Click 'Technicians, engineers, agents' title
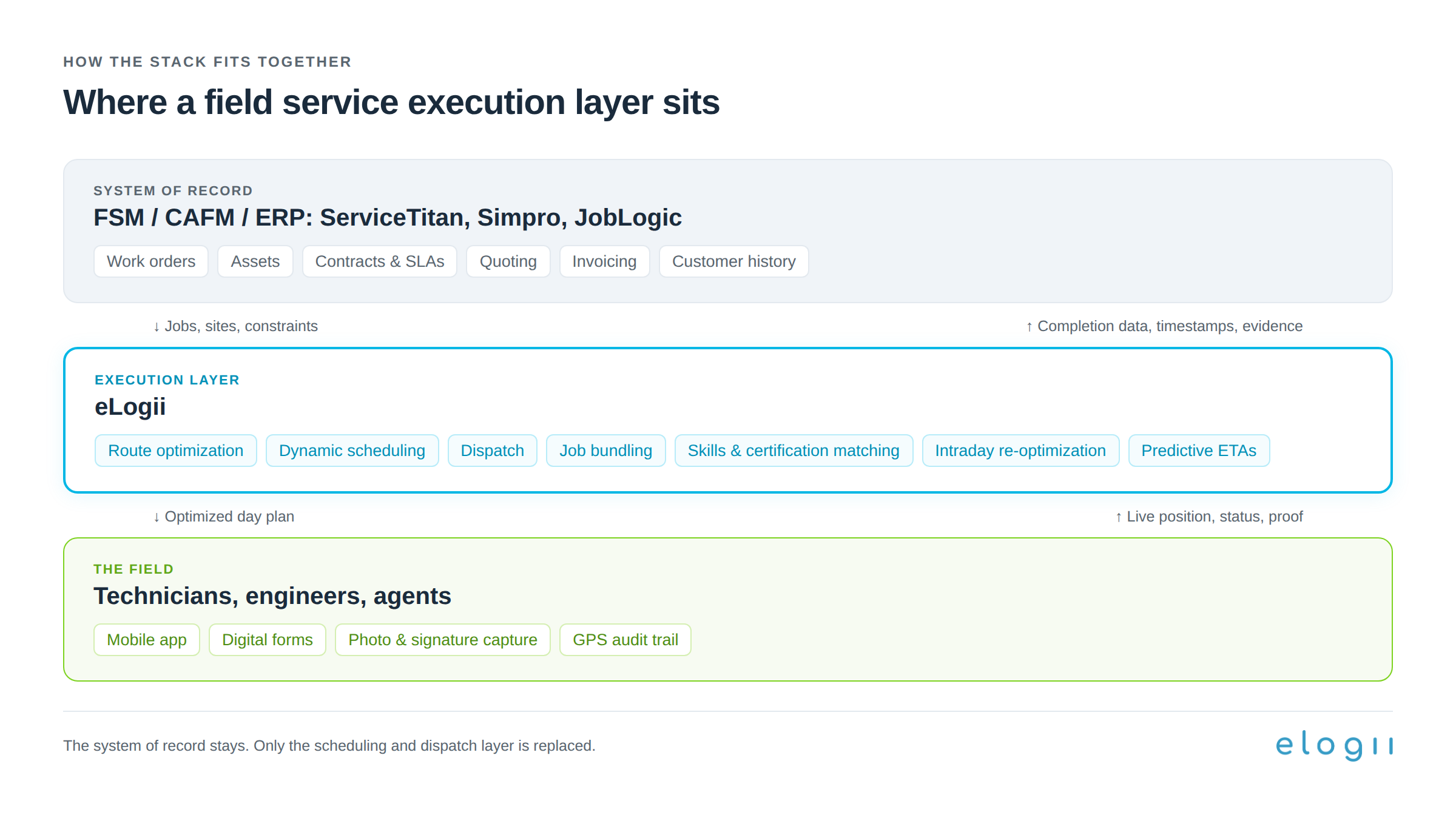This screenshot has height=815, width=1456. pos(272,596)
